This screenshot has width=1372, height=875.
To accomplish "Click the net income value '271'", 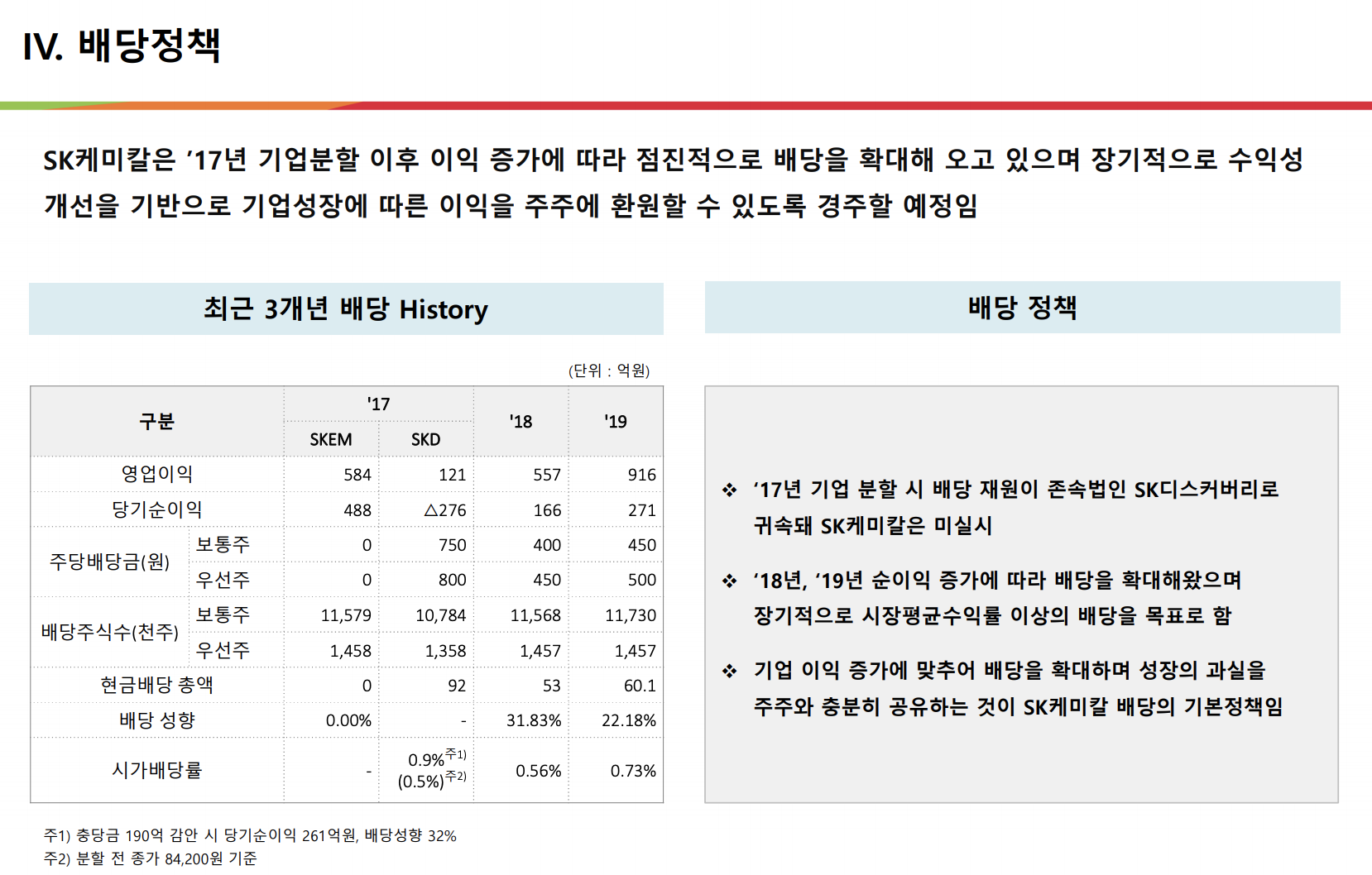I will [x=642, y=510].
